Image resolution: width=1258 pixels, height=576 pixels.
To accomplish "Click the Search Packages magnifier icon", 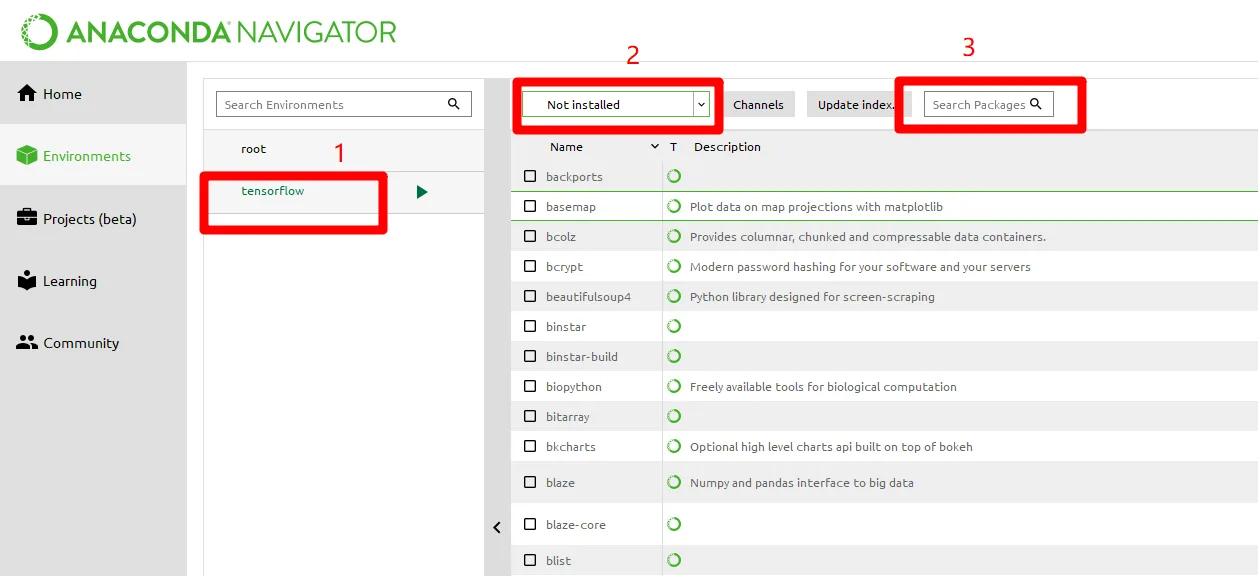I will 1036,104.
